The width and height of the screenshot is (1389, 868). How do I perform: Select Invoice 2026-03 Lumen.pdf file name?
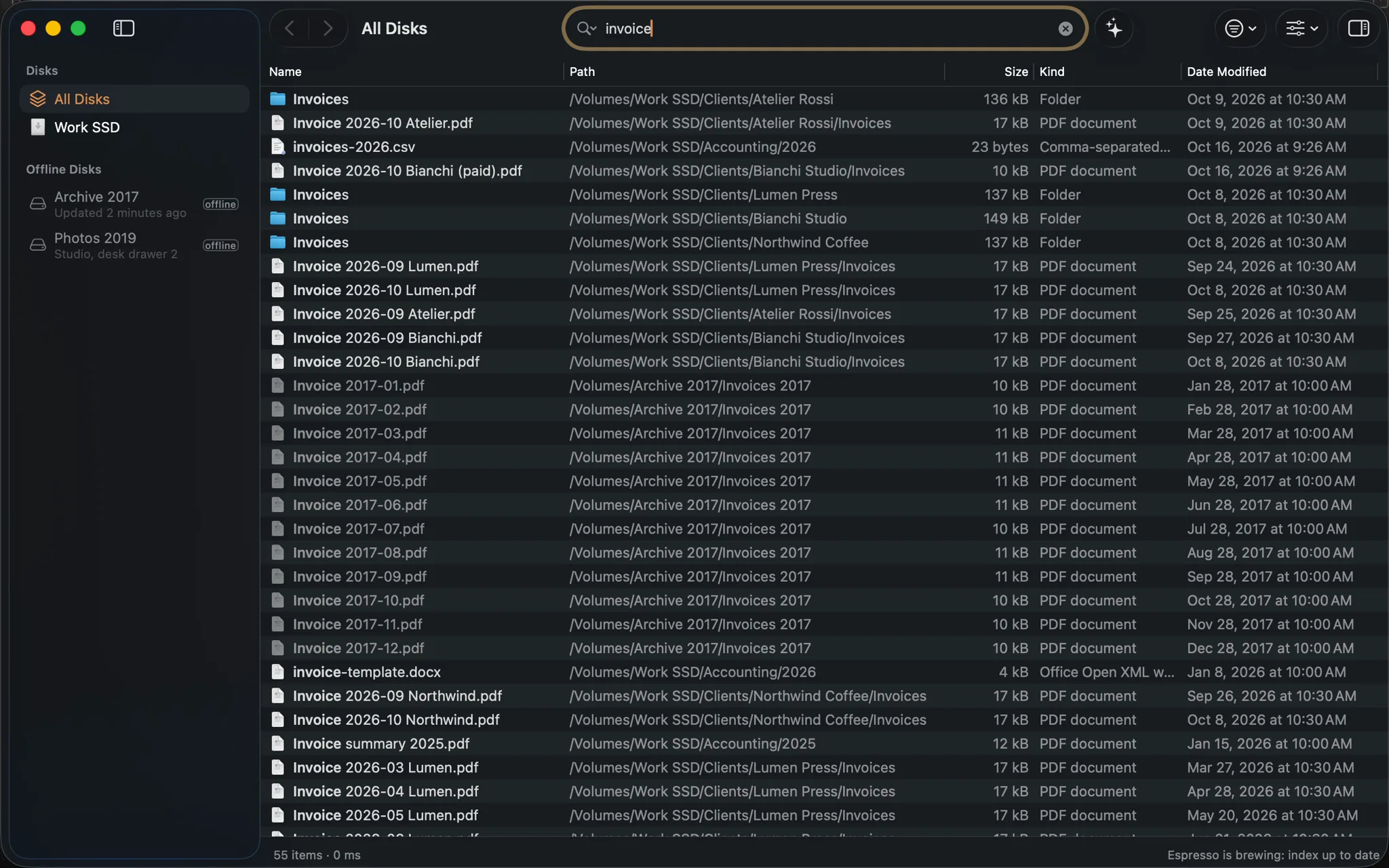tap(385, 768)
